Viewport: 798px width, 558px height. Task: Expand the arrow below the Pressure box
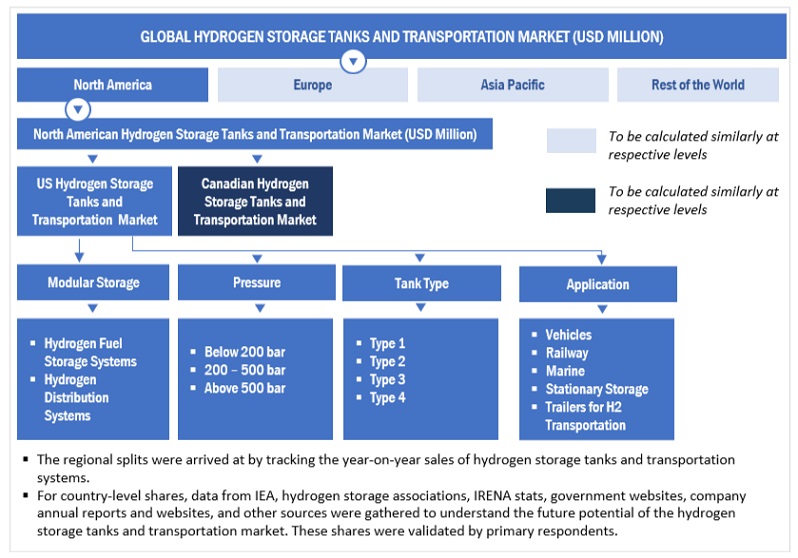[257, 309]
